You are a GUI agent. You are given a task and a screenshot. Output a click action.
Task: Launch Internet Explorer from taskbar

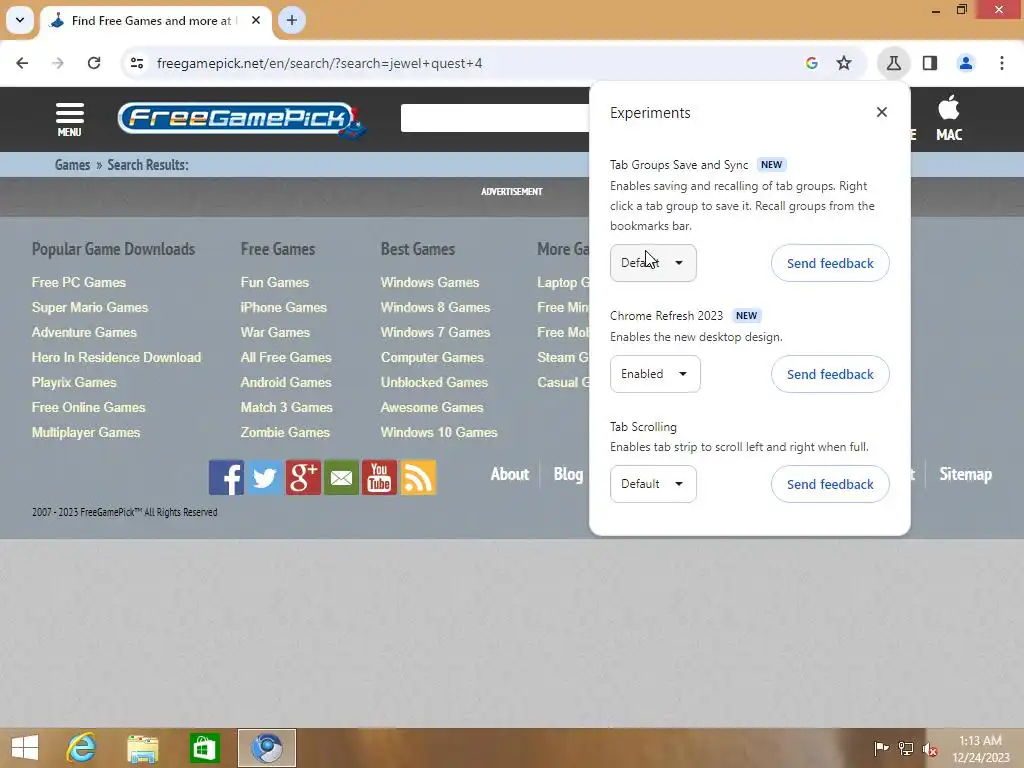pos(82,748)
